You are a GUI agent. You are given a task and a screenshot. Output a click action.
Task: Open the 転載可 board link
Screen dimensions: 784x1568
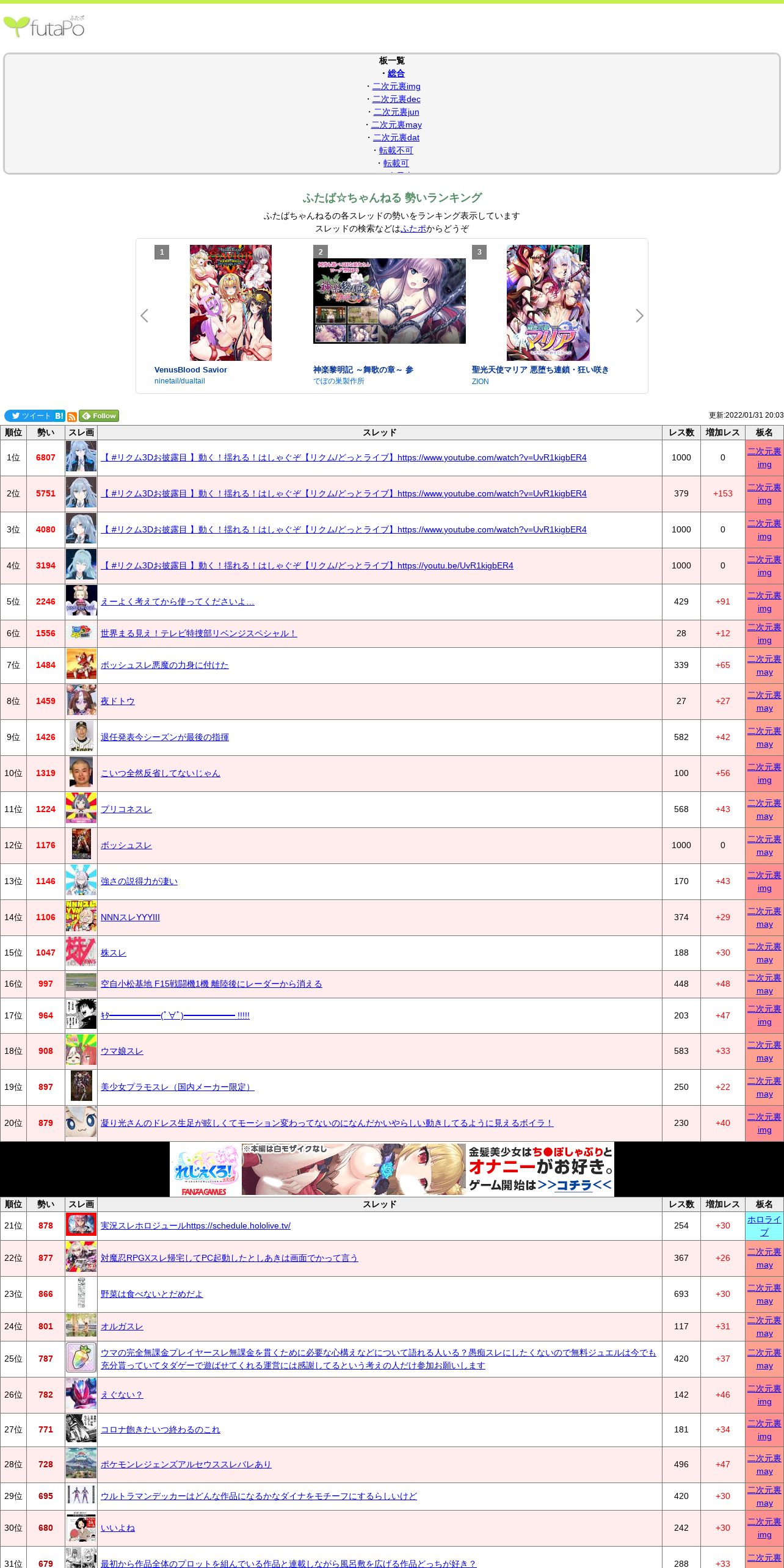tap(396, 163)
